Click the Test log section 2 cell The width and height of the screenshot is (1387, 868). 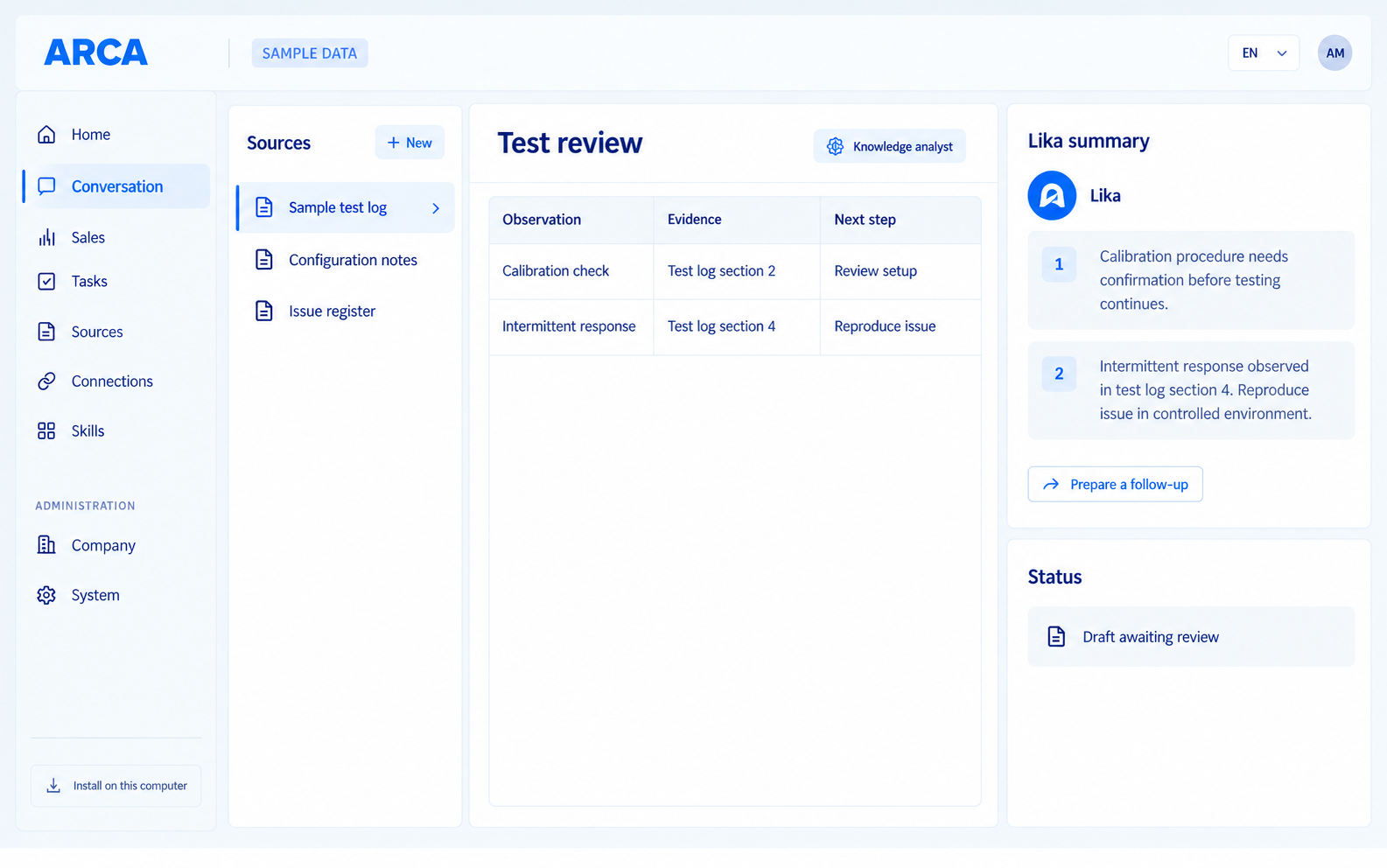pos(737,271)
